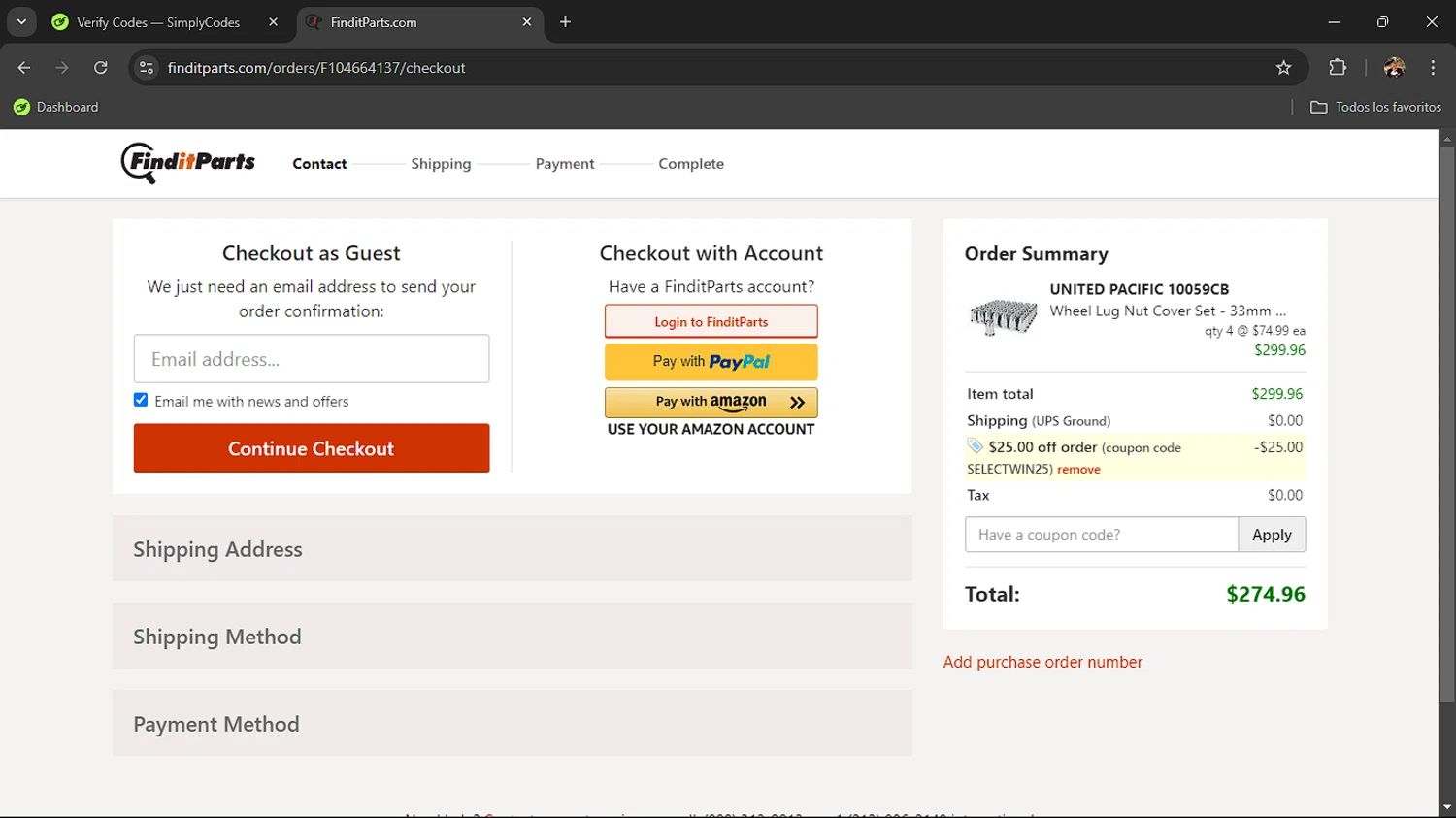
Task: Open Todos los favoritos bookmarks folder
Action: [1375, 107]
